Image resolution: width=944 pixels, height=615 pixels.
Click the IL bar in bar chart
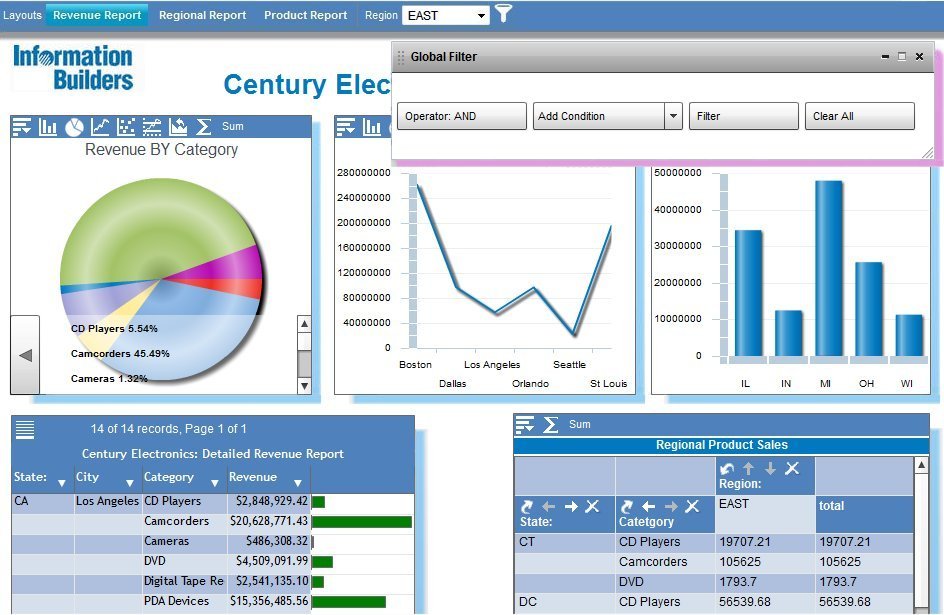(748, 293)
